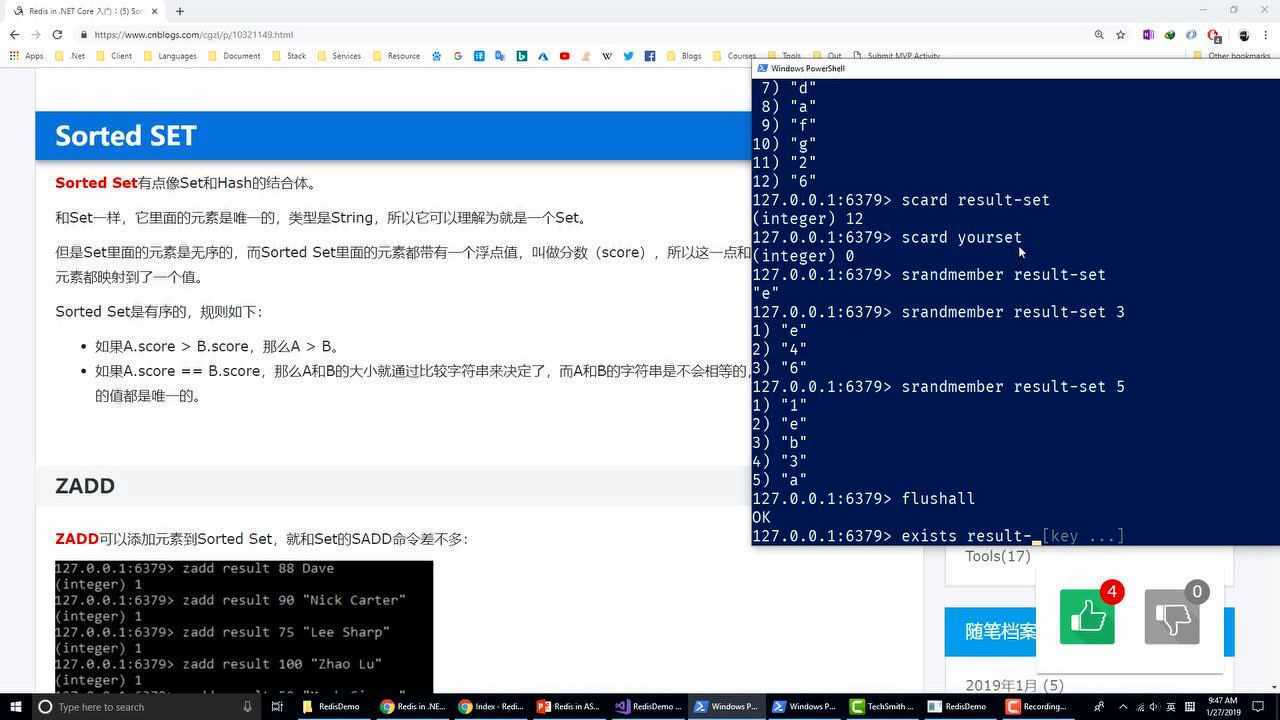Click the browser vertical scrollbar down arrow

click(1275, 688)
